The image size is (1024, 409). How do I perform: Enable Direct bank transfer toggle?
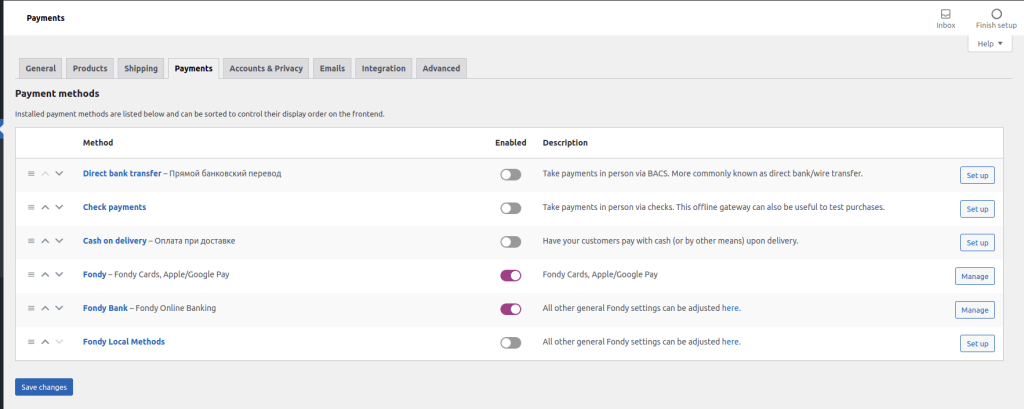pos(510,174)
